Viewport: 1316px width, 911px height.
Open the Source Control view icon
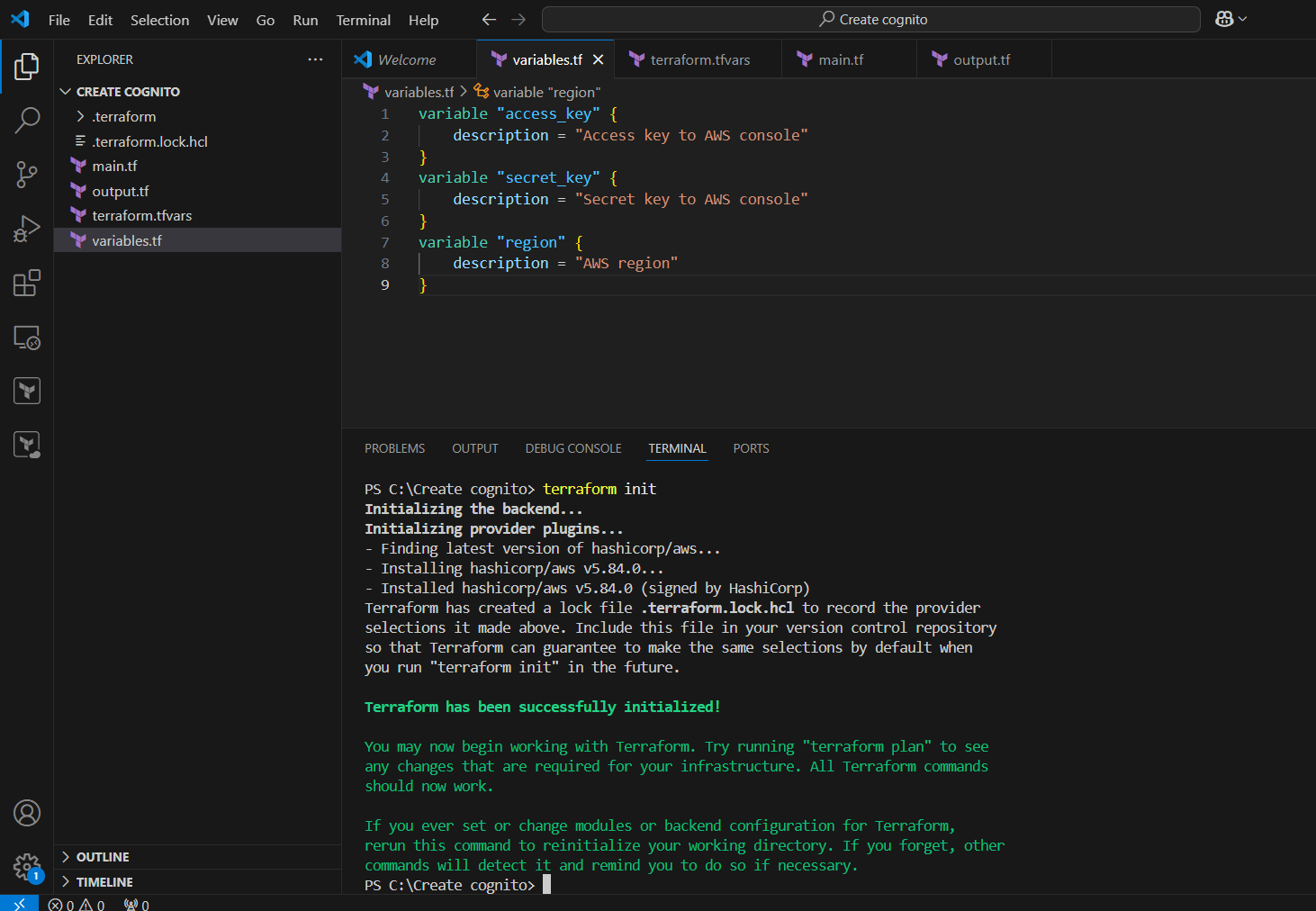(x=27, y=175)
